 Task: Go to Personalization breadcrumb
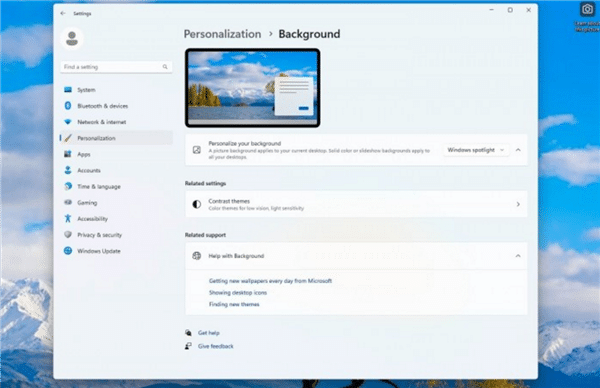click(x=222, y=34)
